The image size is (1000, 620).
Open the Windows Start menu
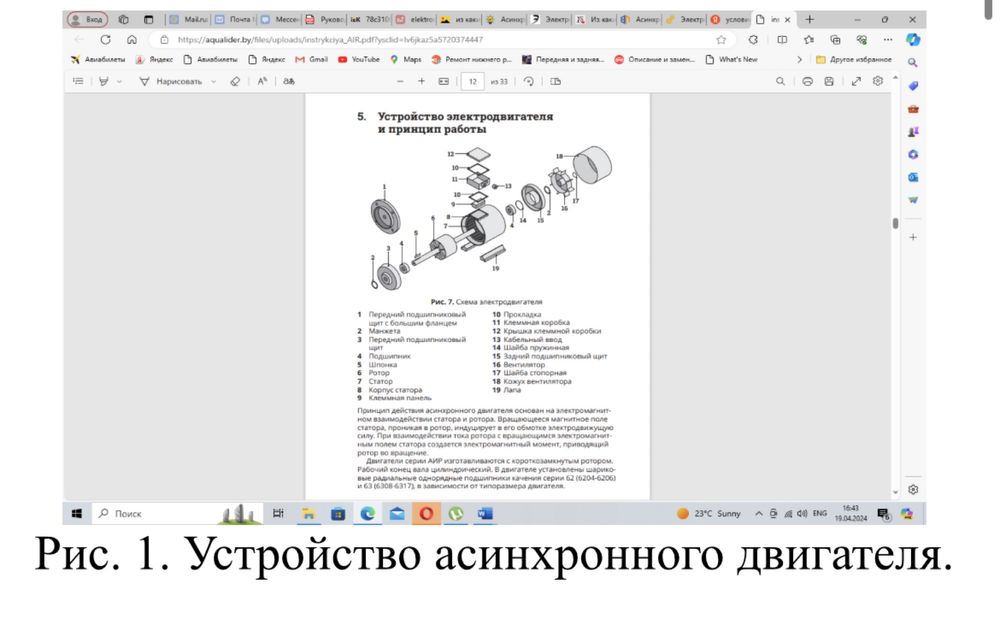[x=77, y=513]
